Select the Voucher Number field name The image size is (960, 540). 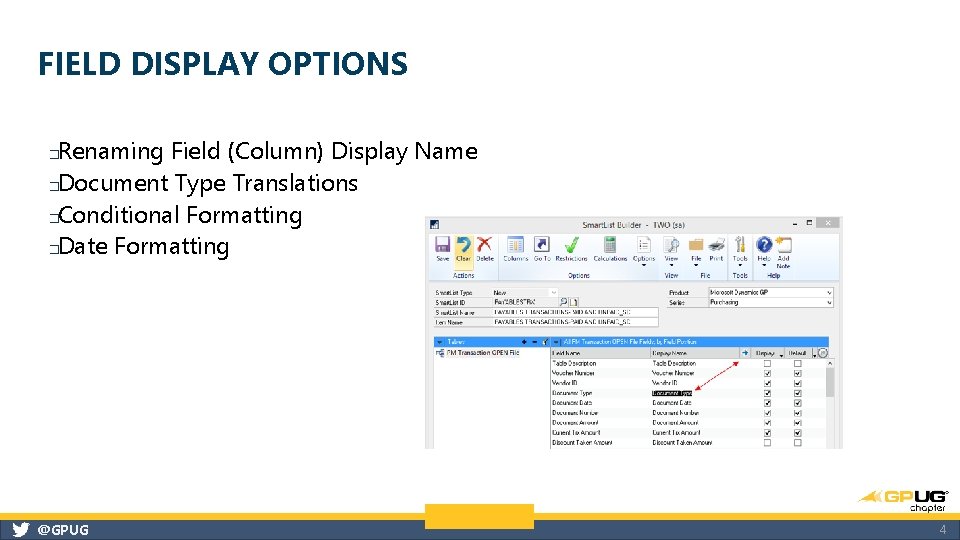573,373
